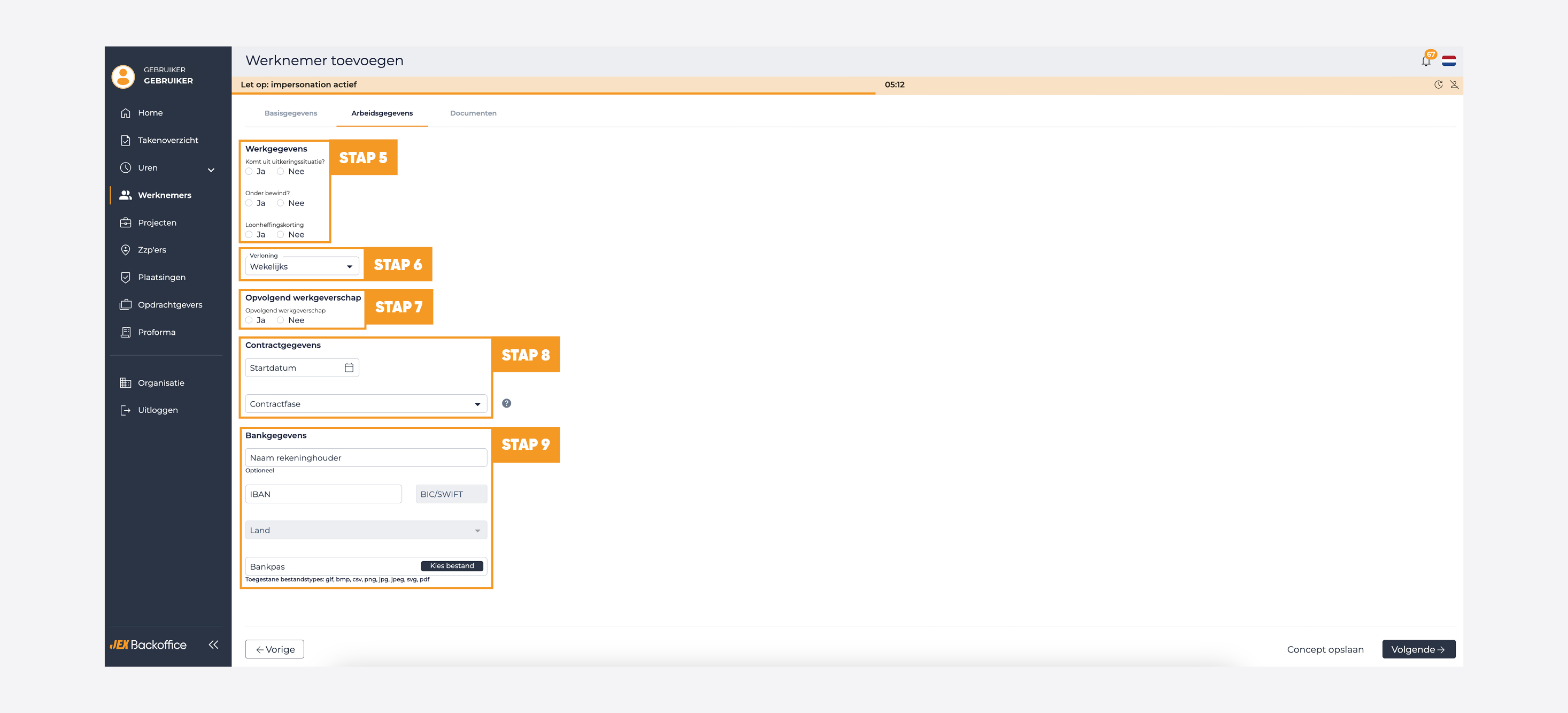The image size is (1568, 713).
Task: Click the Home house icon
Action: [x=126, y=113]
